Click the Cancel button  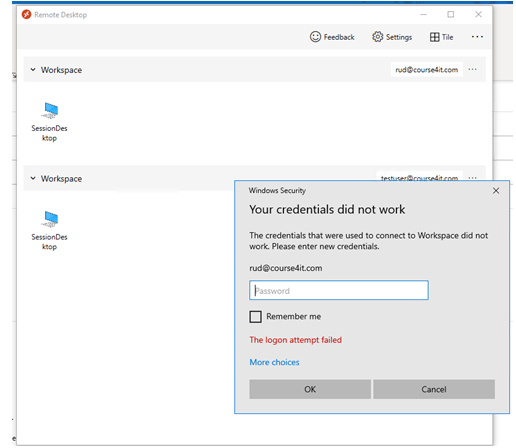(x=434, y=389)
